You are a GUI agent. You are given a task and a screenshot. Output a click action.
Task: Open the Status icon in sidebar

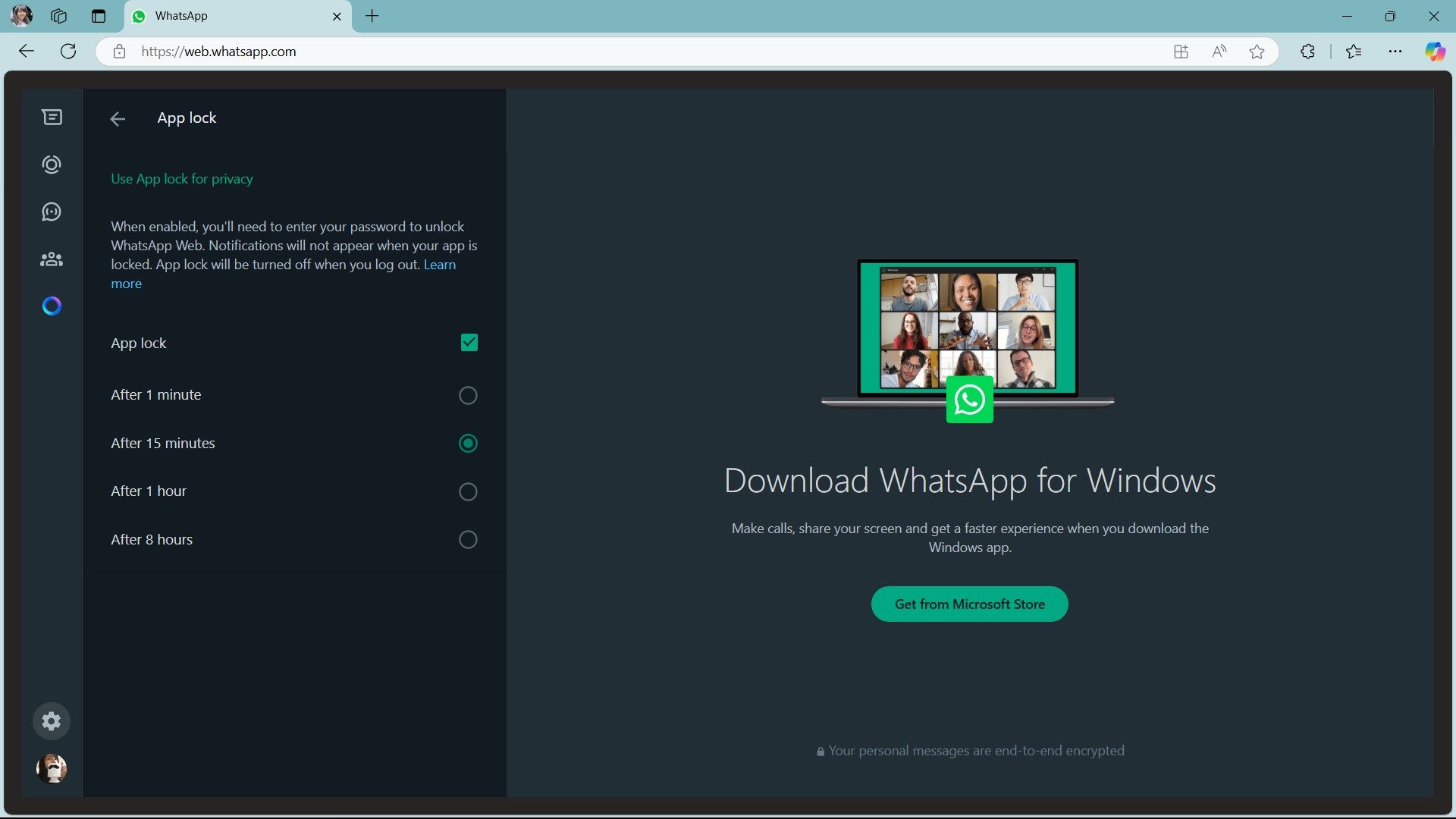pyautogui.click(x=52, y=165)
